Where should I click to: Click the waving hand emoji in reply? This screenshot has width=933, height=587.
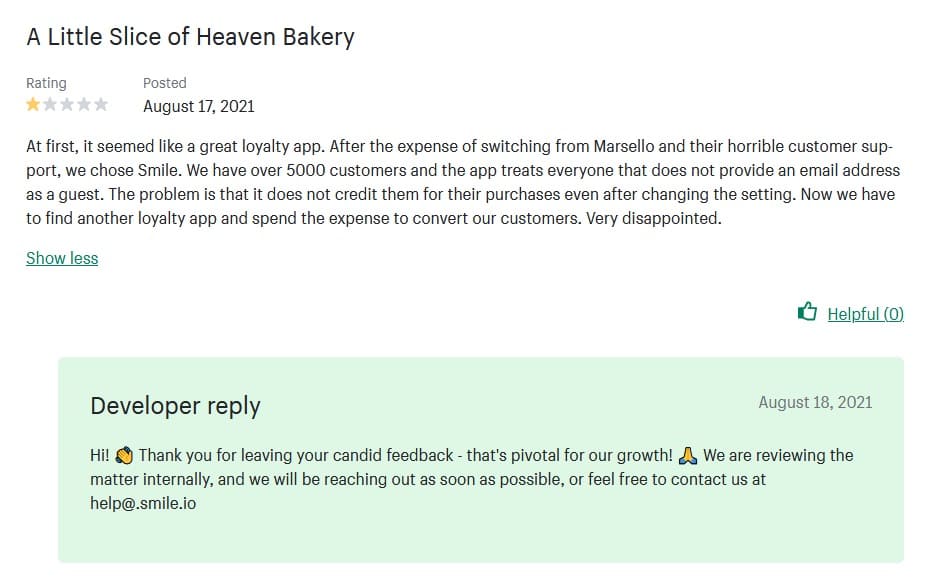pyautogui.click(x=124, y=456)
